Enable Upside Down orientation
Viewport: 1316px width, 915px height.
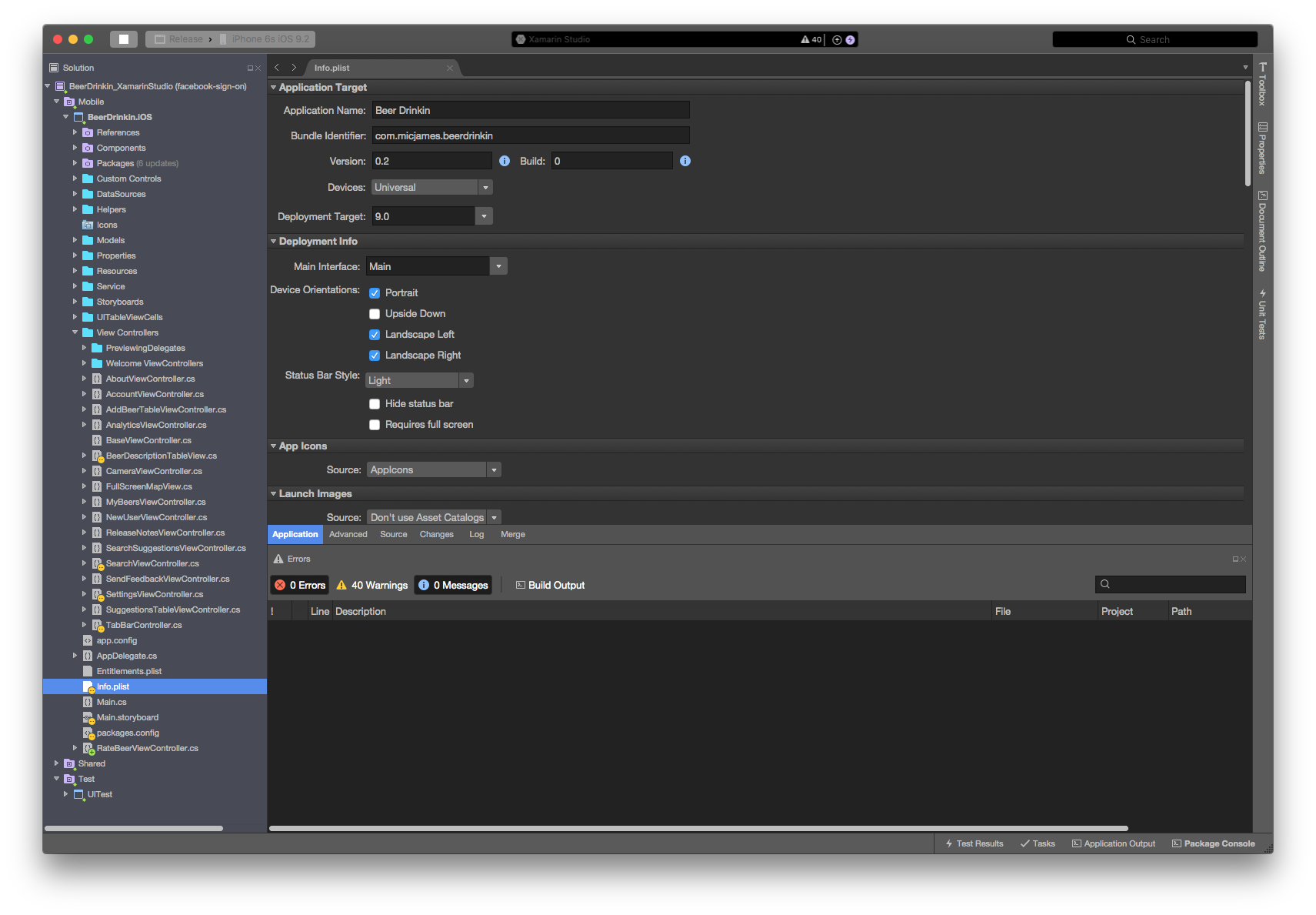375,314
